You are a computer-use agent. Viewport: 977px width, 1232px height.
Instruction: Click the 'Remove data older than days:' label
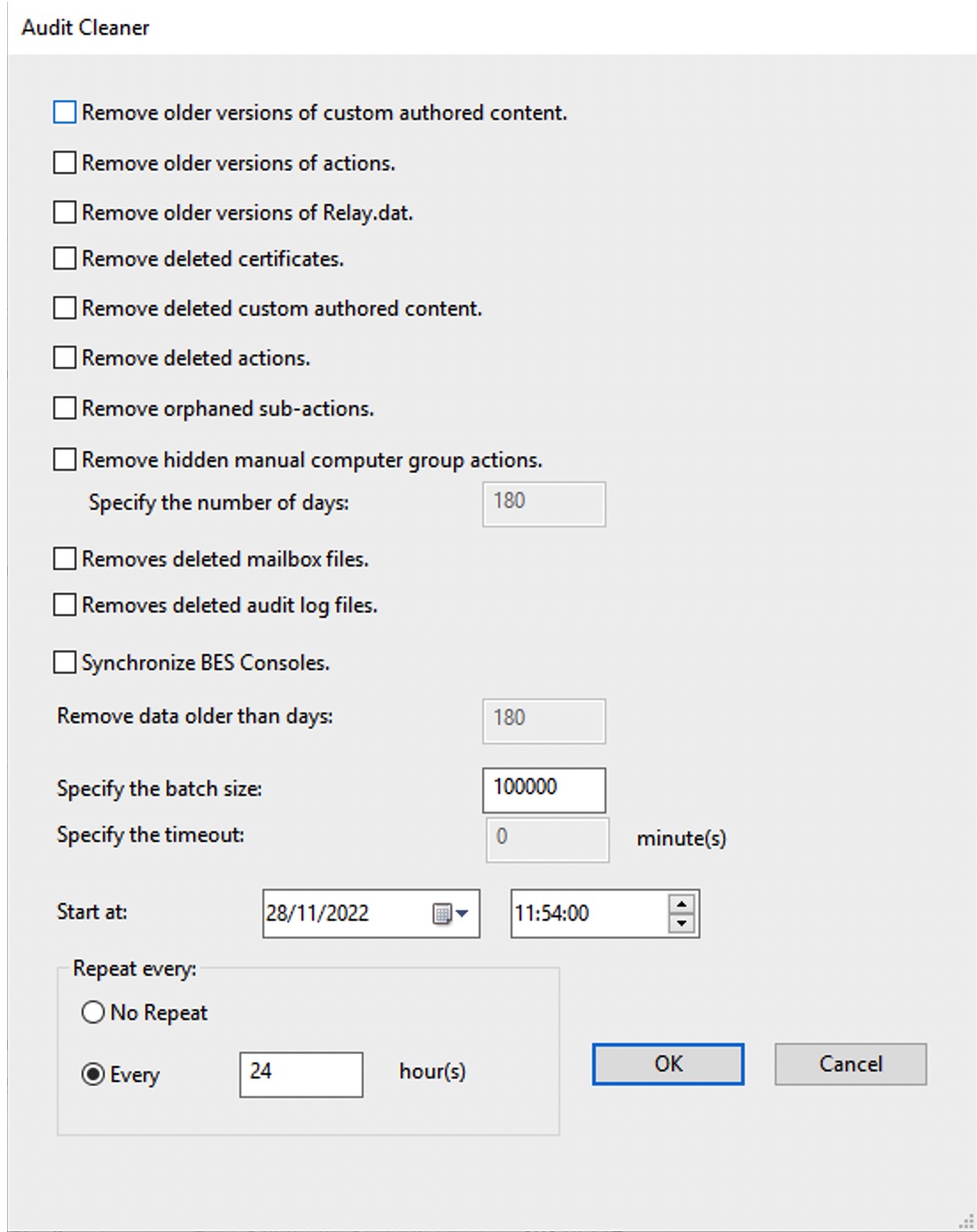coord(195,716)
